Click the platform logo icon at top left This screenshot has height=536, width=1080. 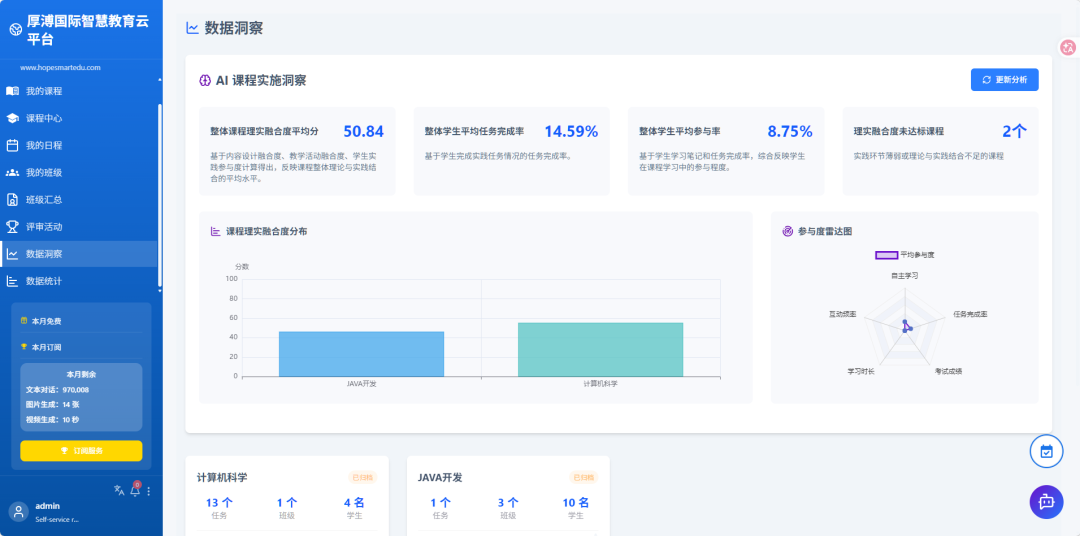(x=15, y=30)
